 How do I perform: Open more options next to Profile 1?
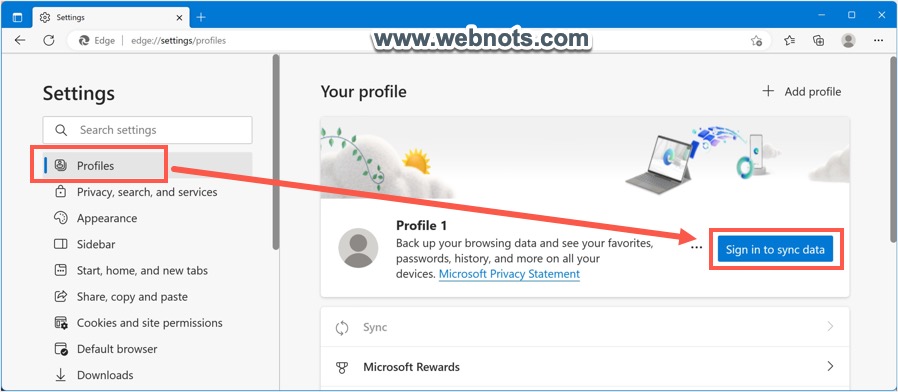click(696, 248)
